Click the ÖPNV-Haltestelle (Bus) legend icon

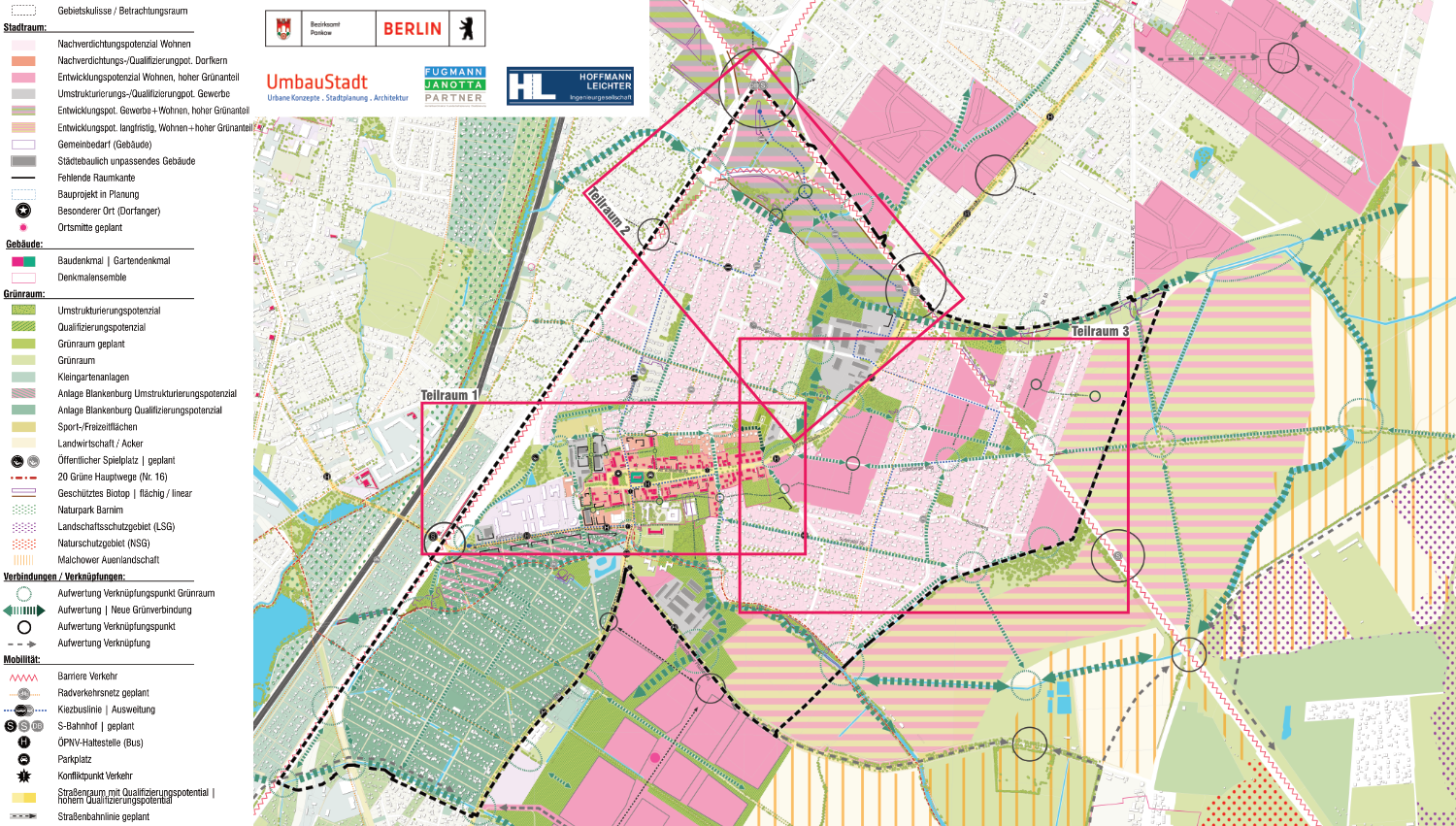[24, 743]
